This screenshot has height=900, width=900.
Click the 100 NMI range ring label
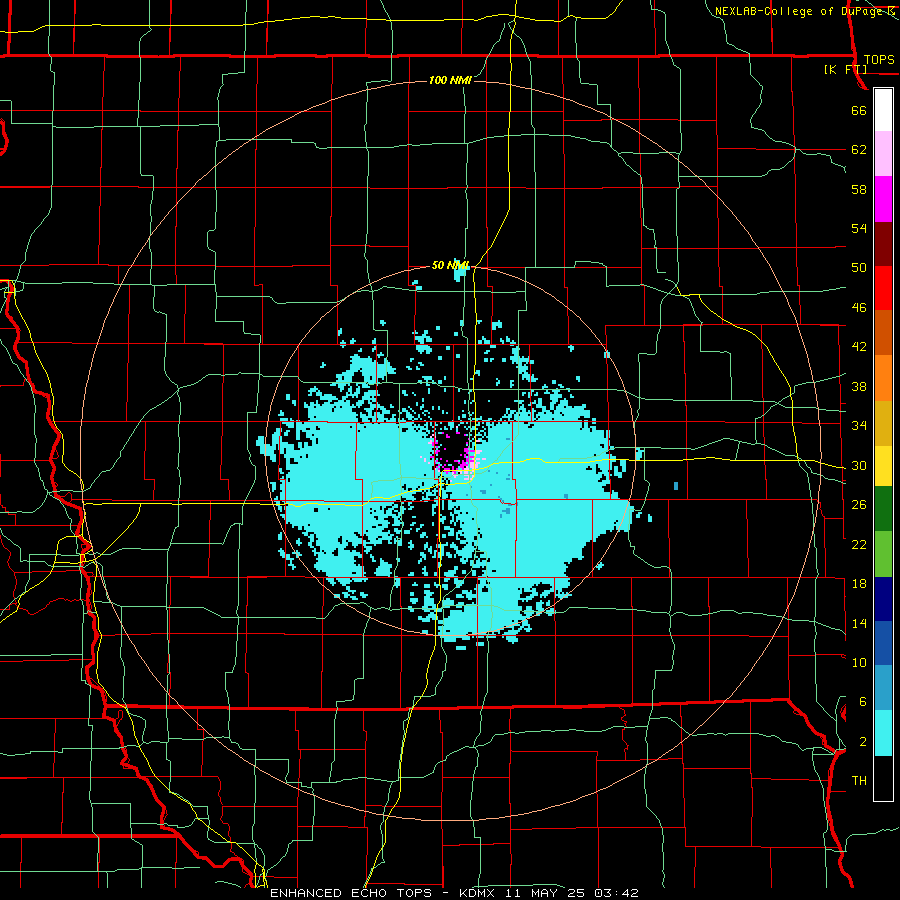pyautogui.click(x=451, y=80)
